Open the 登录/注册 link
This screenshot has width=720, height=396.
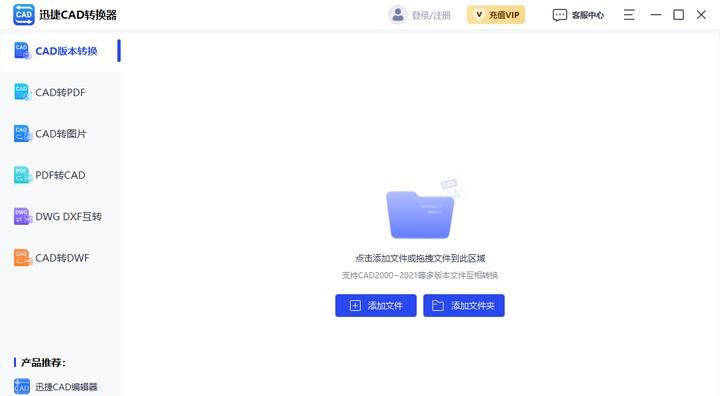click(x=431, y=15)
